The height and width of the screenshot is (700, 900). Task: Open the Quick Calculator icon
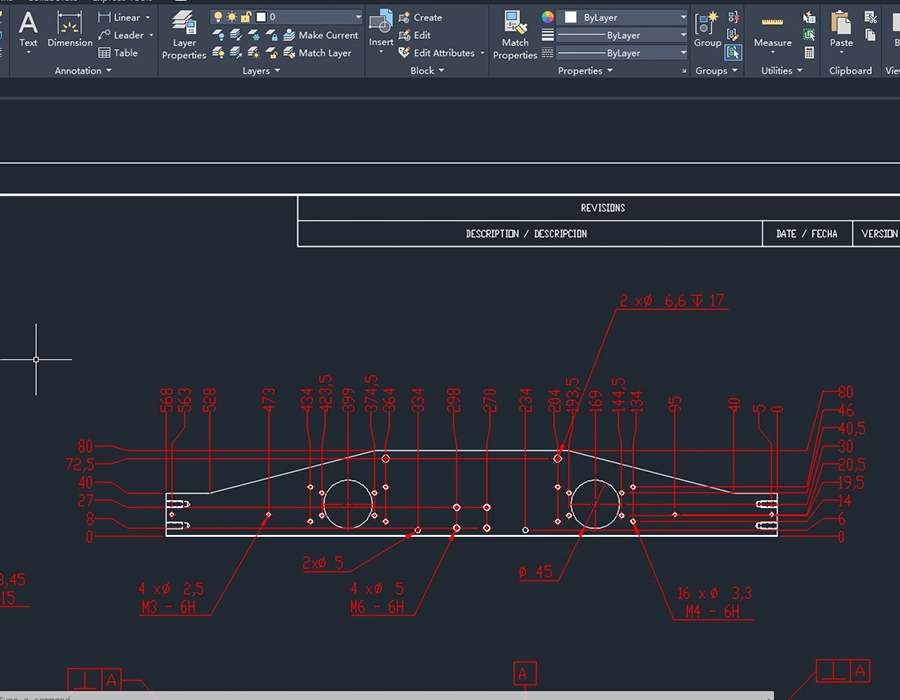(809, 53)
